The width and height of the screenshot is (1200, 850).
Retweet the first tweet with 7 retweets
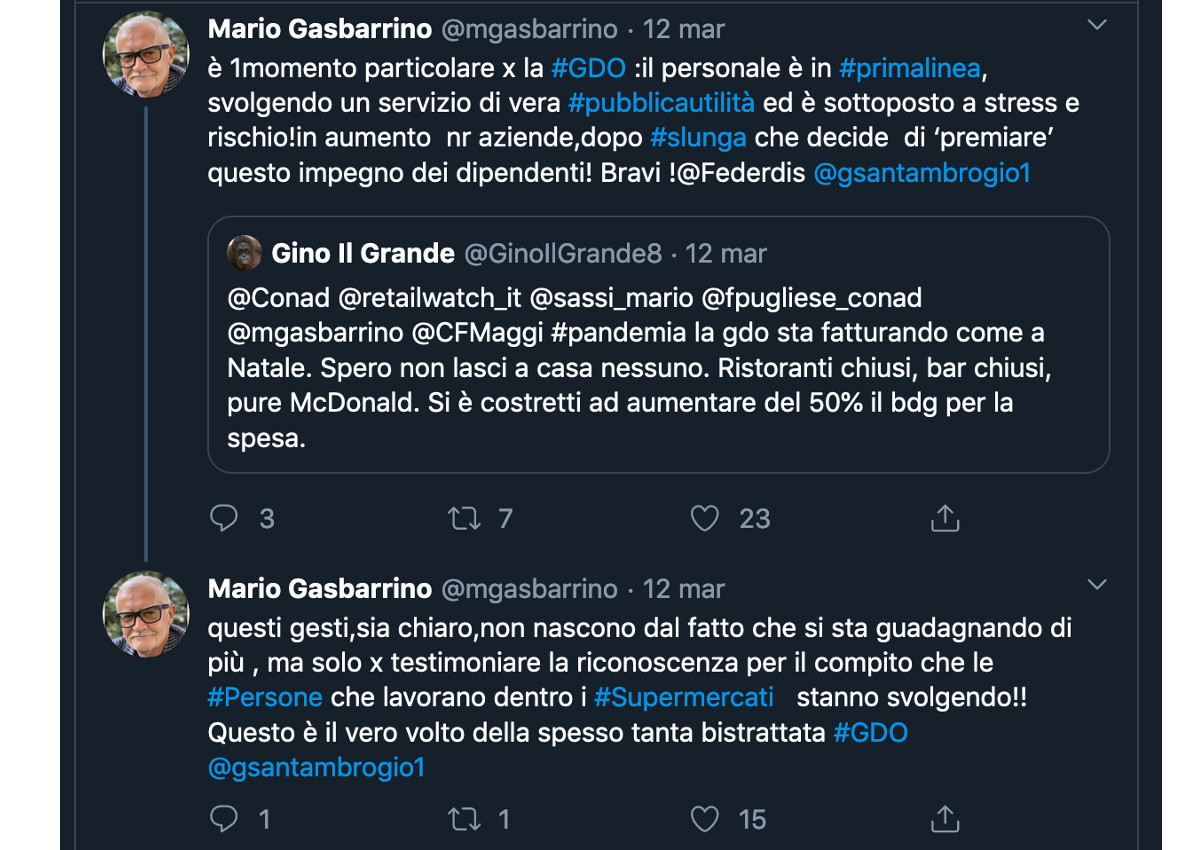point(464,518)
